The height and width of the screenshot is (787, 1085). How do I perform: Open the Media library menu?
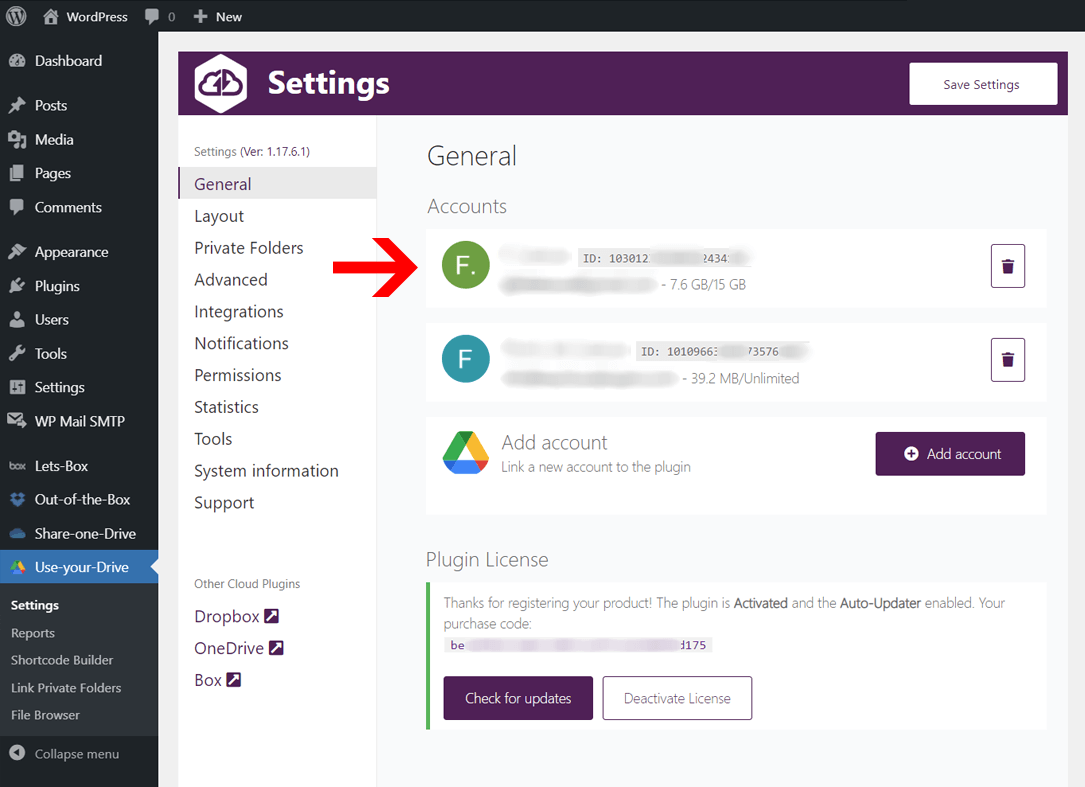(x=79, y=140)
